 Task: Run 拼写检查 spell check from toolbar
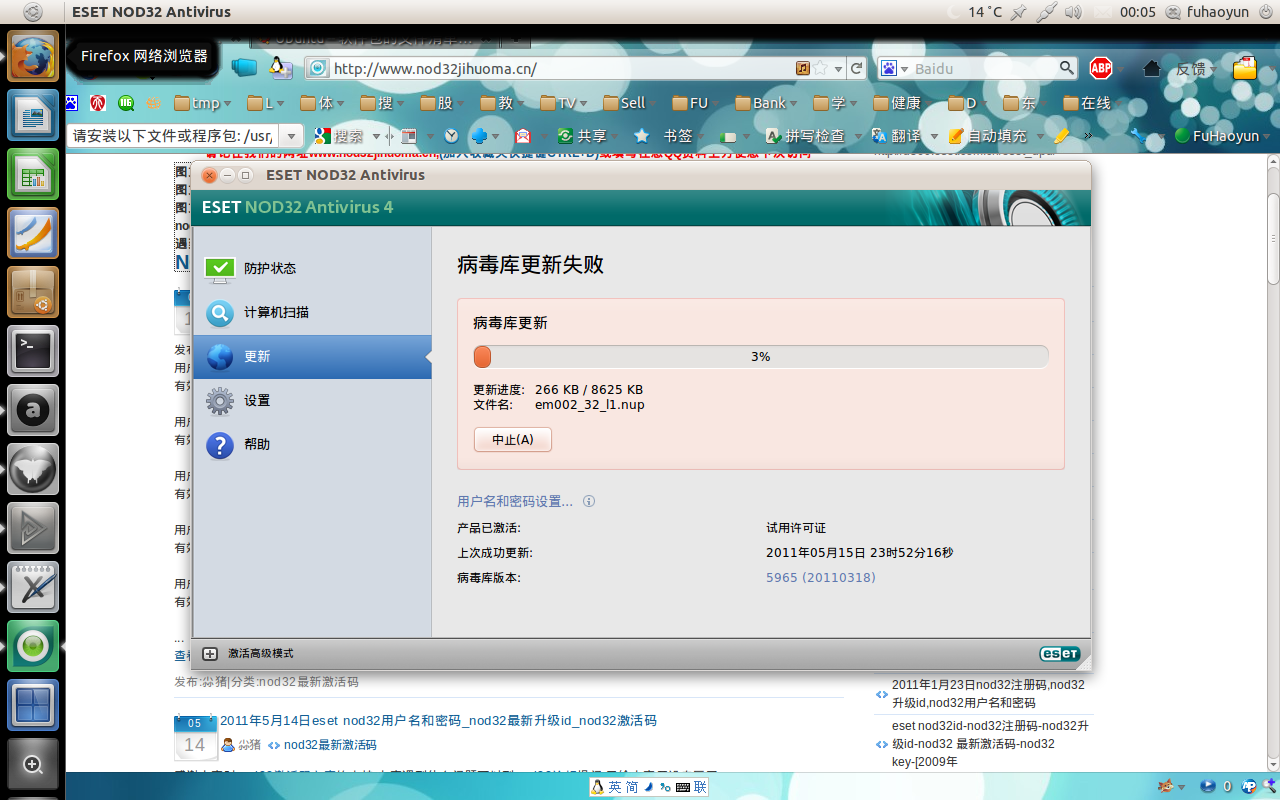[806, 136]
